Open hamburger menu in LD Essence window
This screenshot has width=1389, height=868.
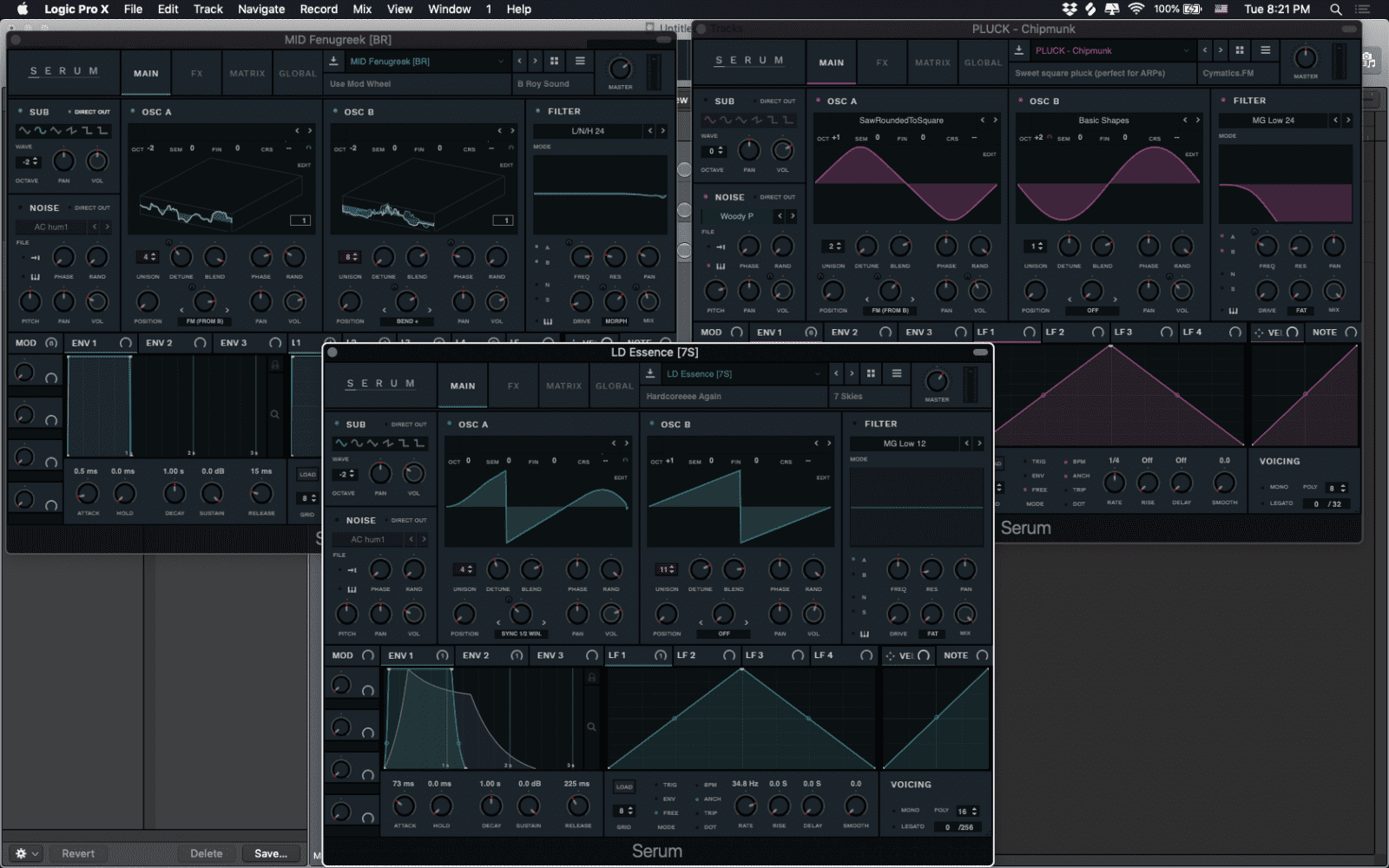coord(897,373)
